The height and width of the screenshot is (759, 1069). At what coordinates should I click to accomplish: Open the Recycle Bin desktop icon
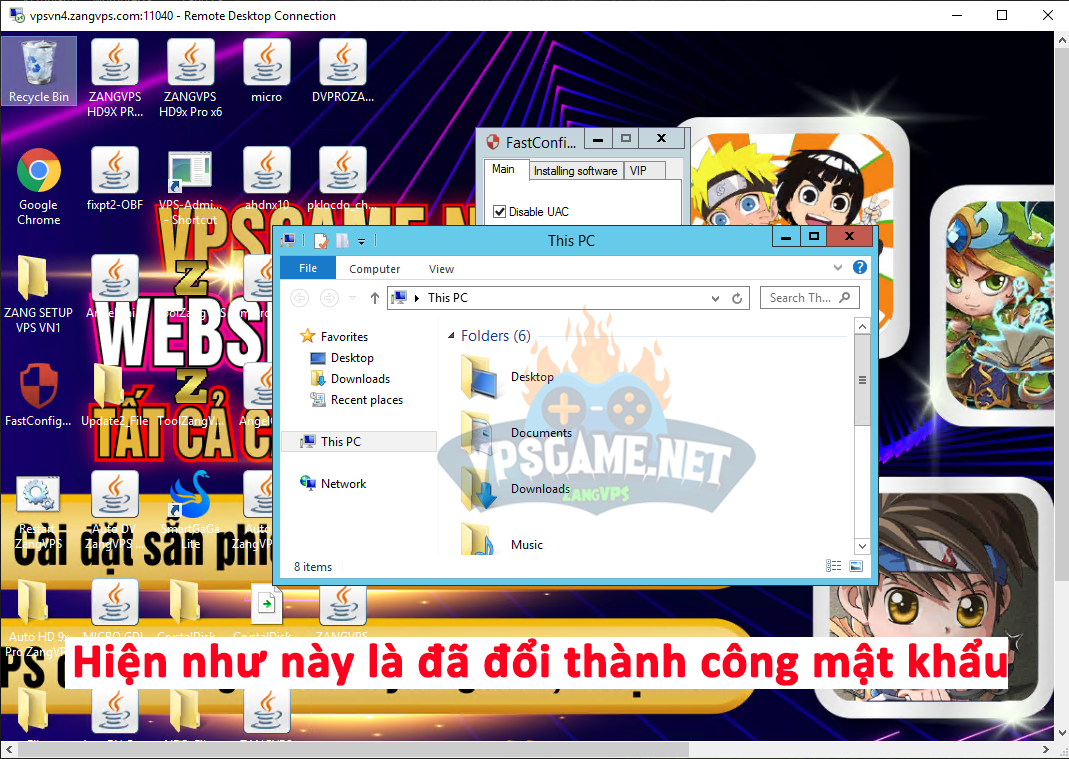[39, 70]
